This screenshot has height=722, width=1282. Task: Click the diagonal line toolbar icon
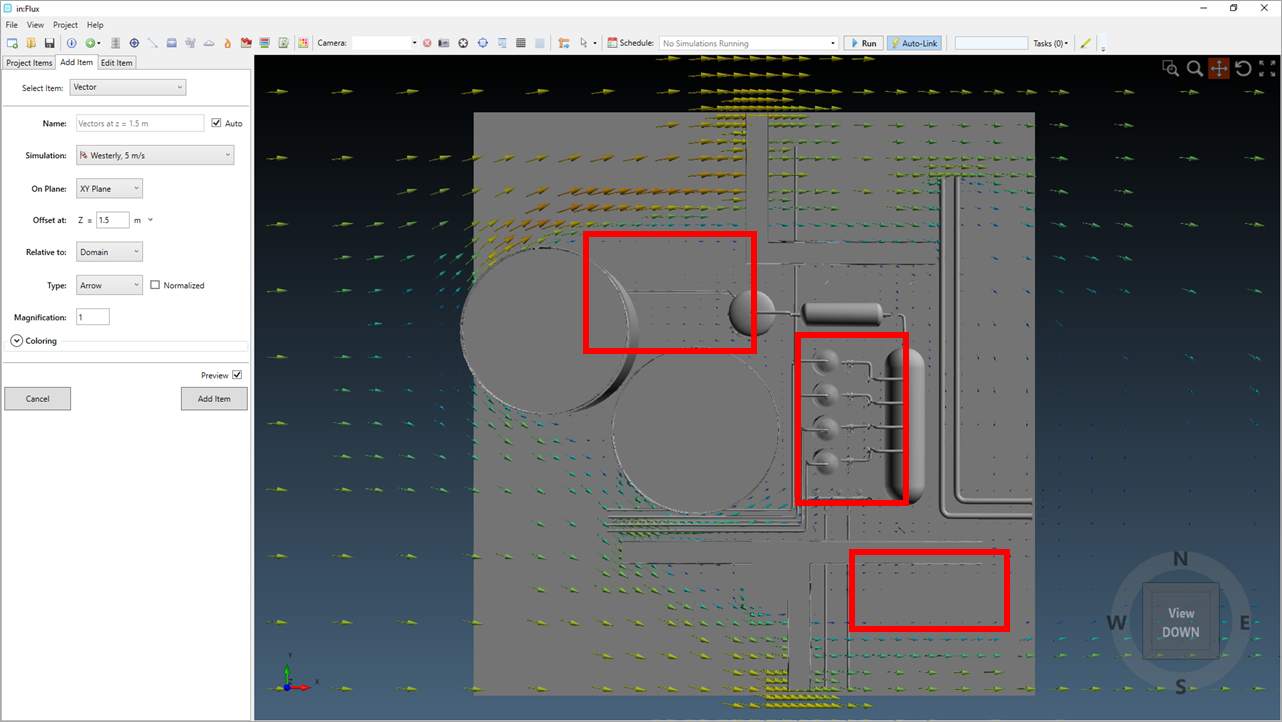click(x=153, y=43)
